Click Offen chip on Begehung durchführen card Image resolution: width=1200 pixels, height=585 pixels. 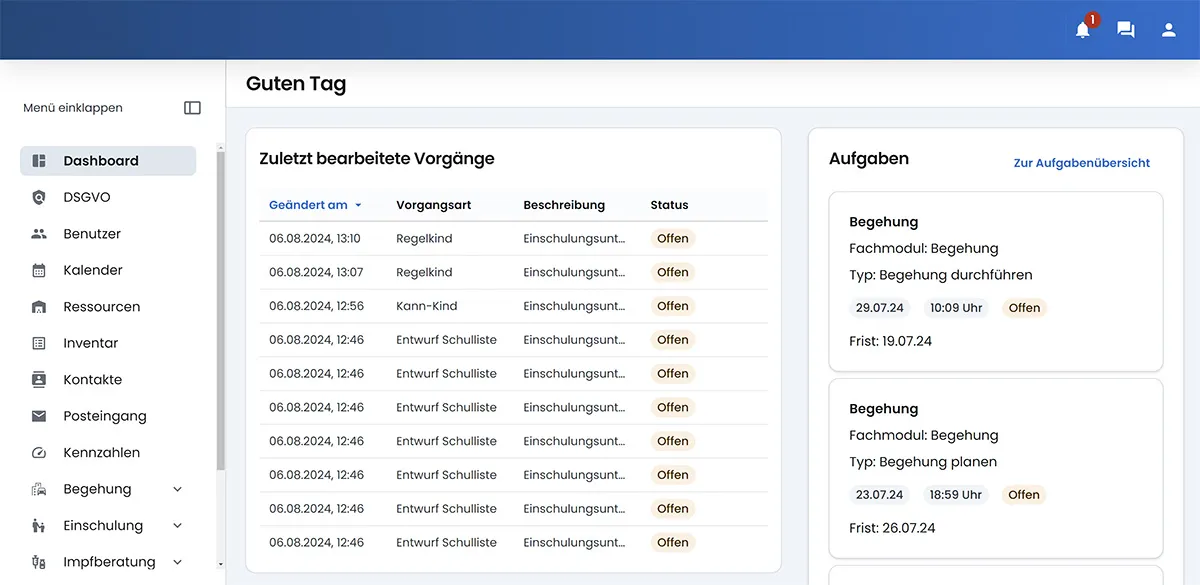1024,308
